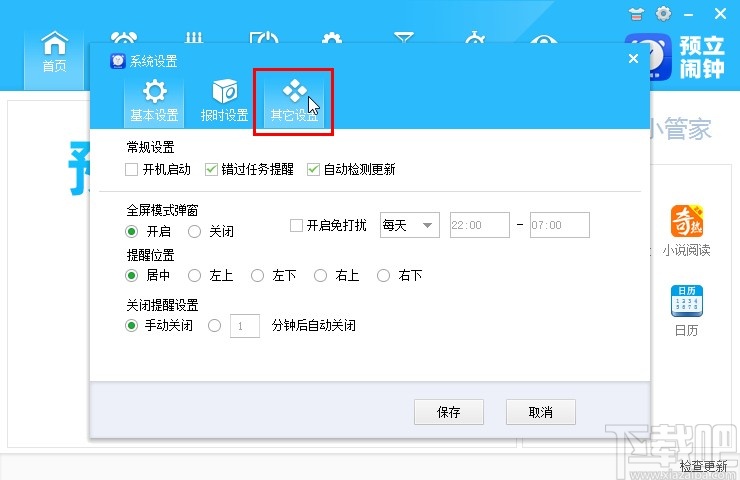The image size is (740, 480).
Task: Select the 其它设置 tab
Action: [x=294, y=103]
